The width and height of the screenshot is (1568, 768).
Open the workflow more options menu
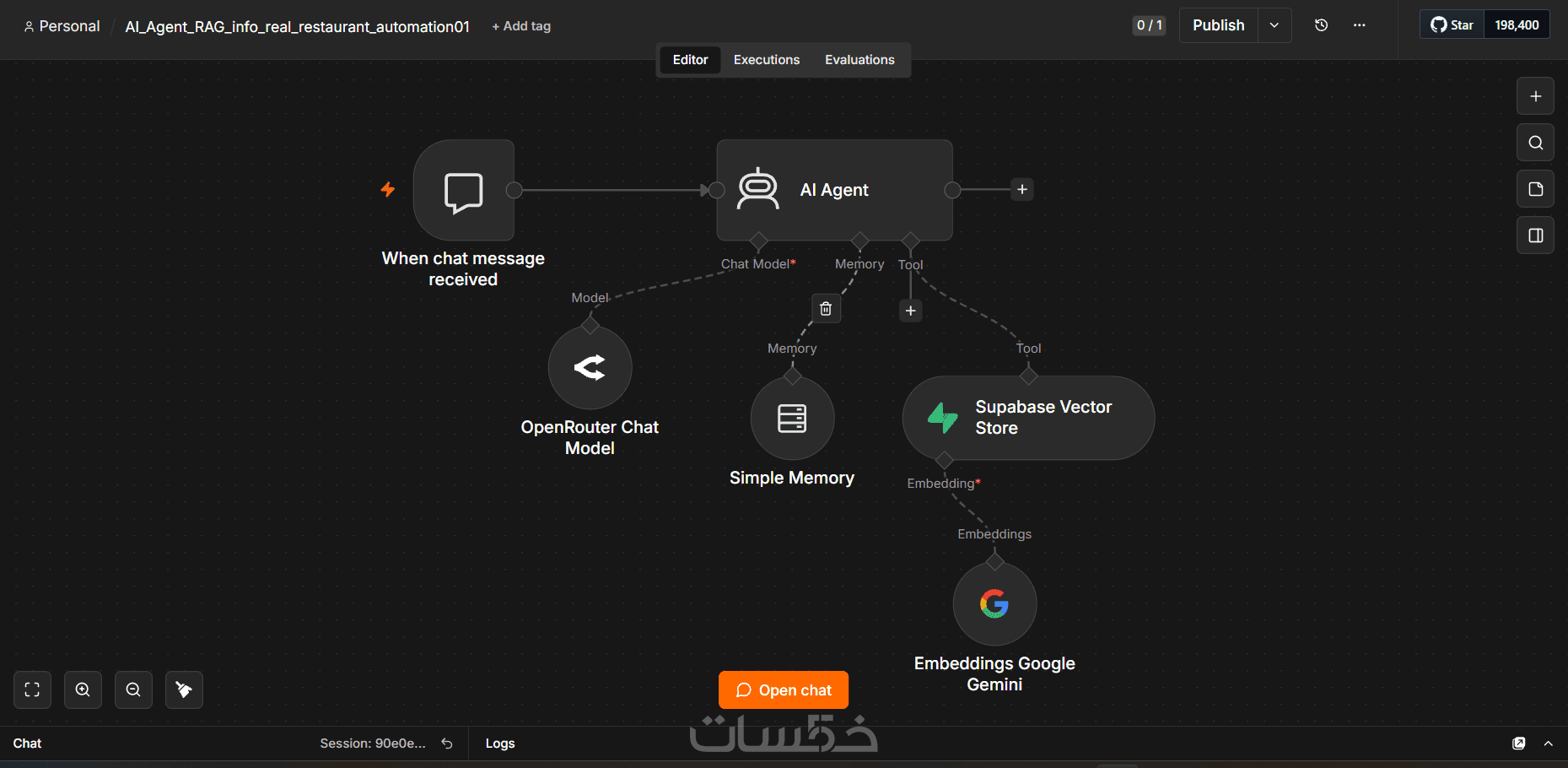click(1359, 25)
